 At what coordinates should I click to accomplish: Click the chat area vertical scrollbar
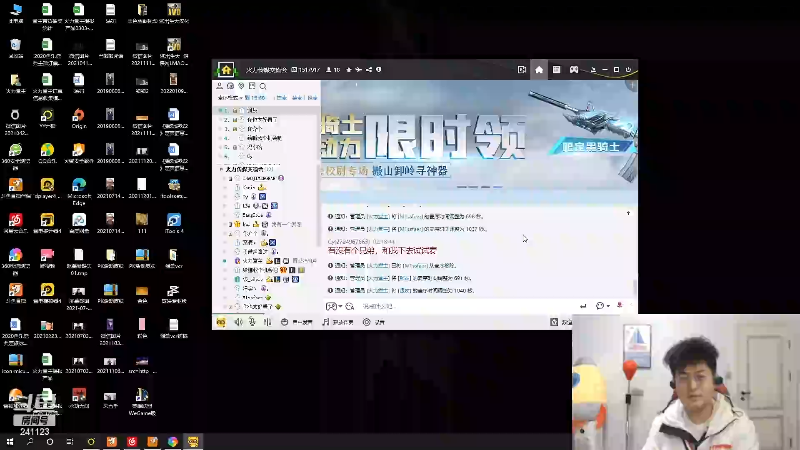coord(635,286)
